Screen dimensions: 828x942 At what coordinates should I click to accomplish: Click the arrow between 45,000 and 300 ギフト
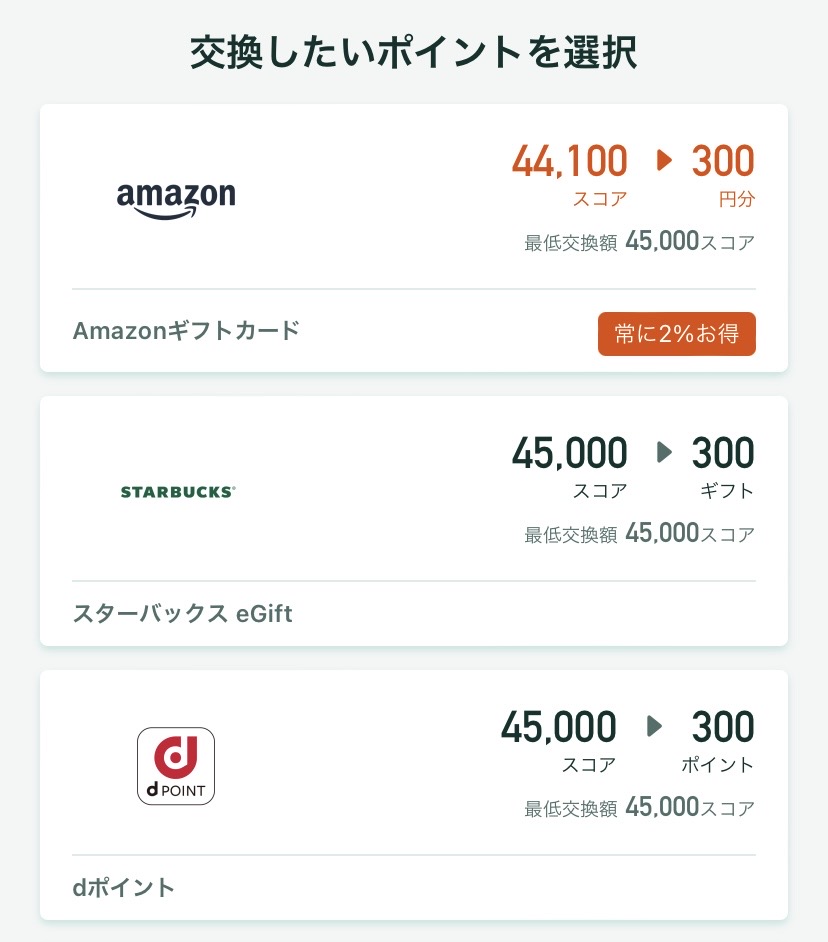(x=664, y=453)
